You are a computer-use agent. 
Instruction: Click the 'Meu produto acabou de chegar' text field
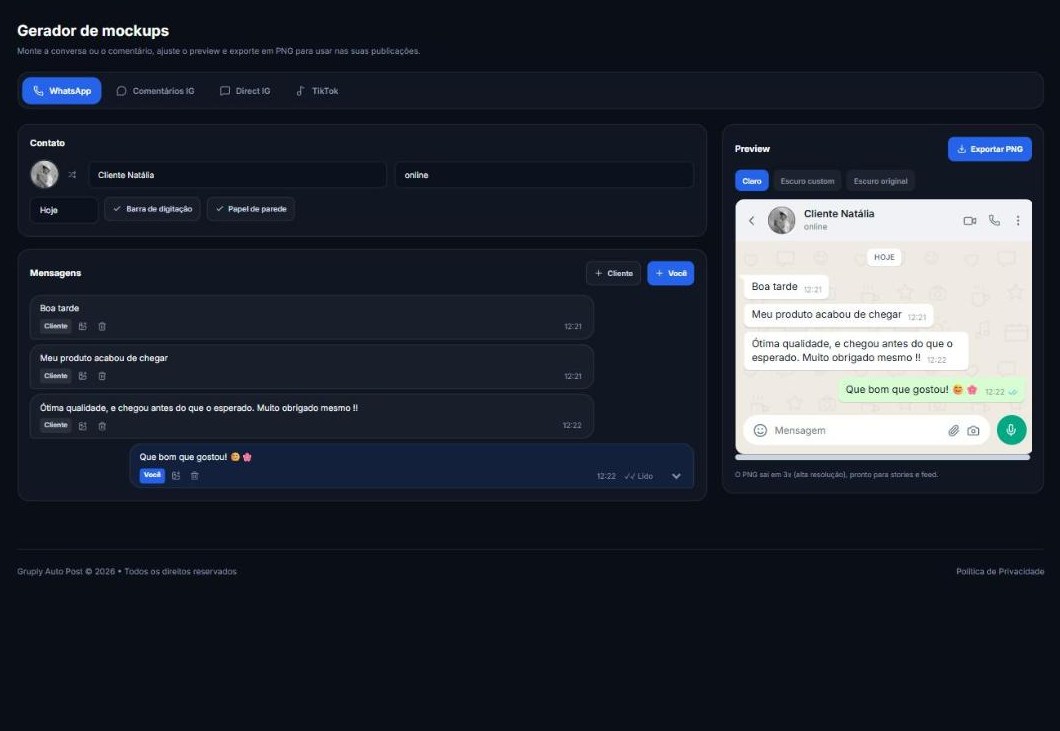coord(311,358)
